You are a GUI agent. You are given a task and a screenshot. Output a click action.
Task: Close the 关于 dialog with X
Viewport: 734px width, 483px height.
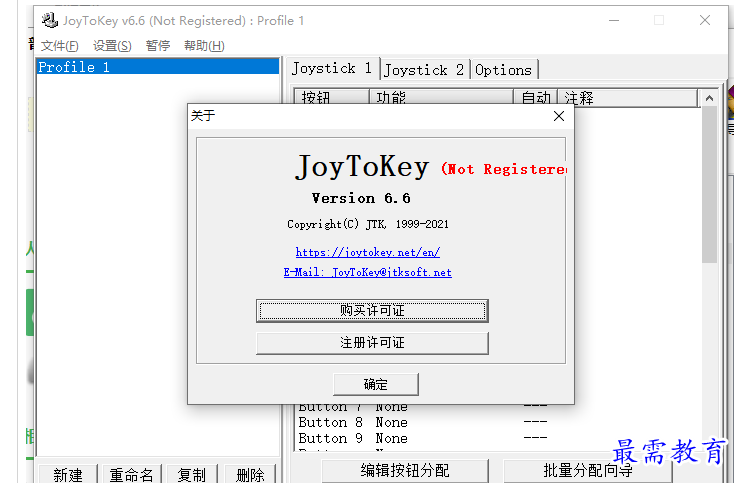tap(559, 116)
